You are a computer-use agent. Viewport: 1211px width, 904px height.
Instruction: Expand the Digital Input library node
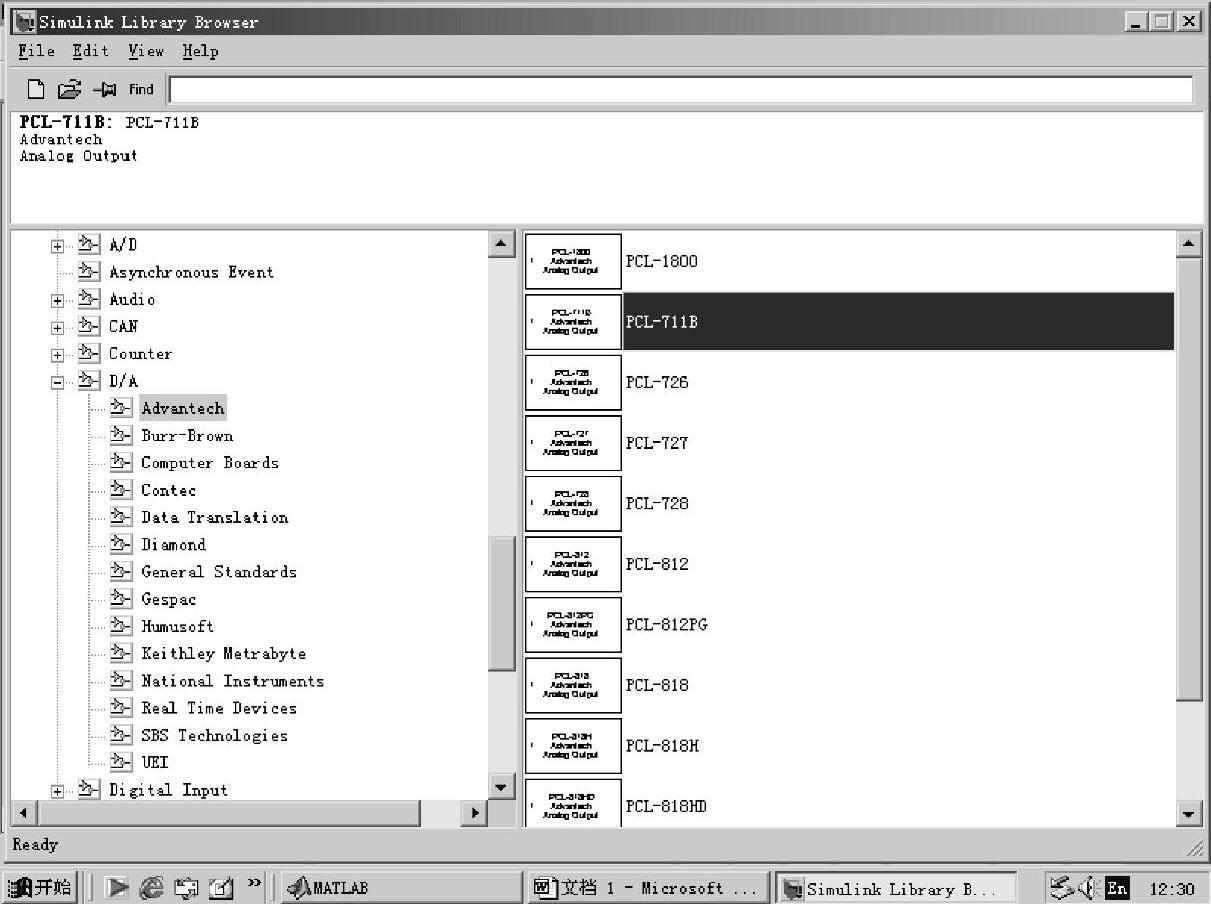tap(58, 791)
